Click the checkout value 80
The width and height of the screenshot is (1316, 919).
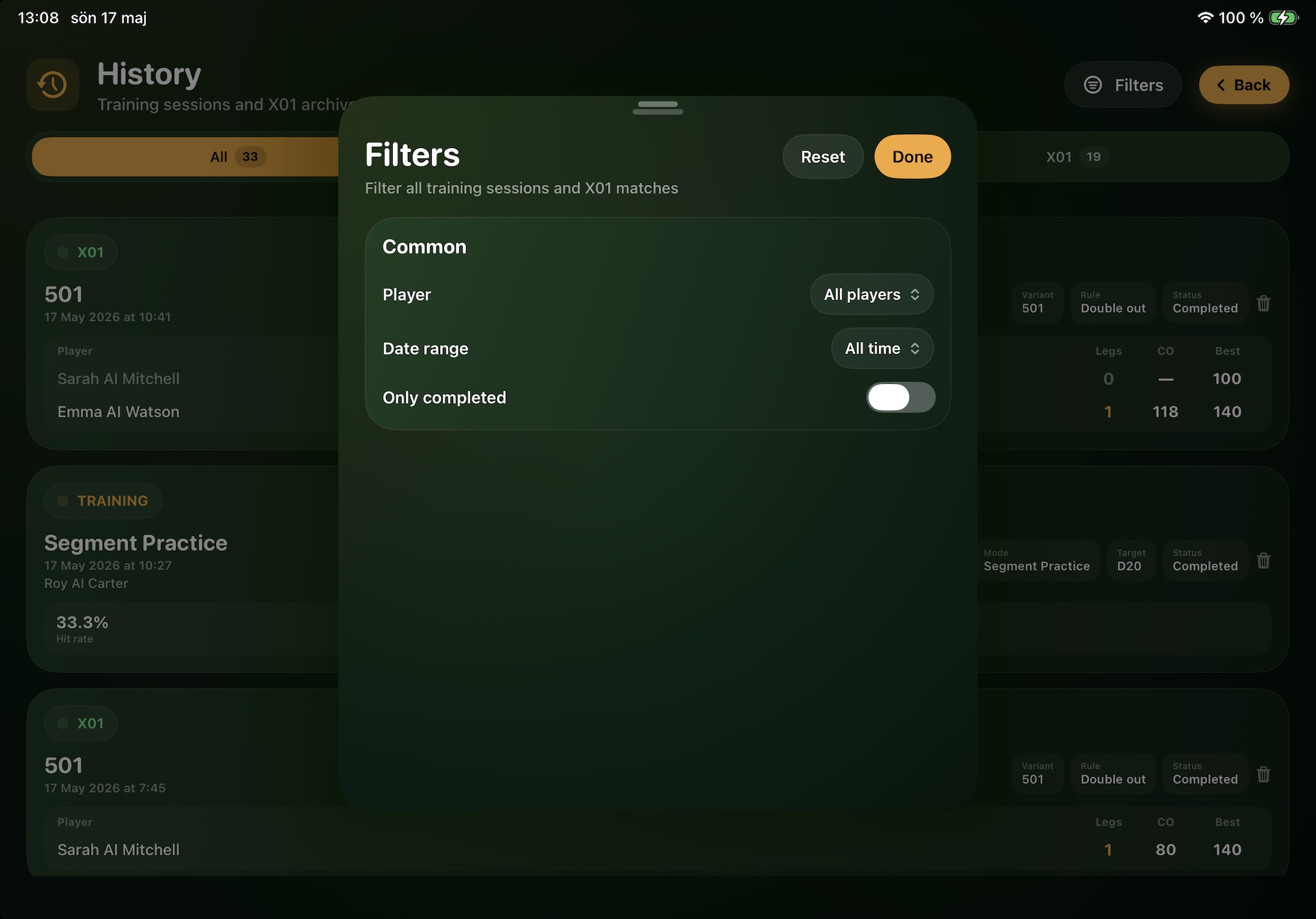(x=1165, y=850)
